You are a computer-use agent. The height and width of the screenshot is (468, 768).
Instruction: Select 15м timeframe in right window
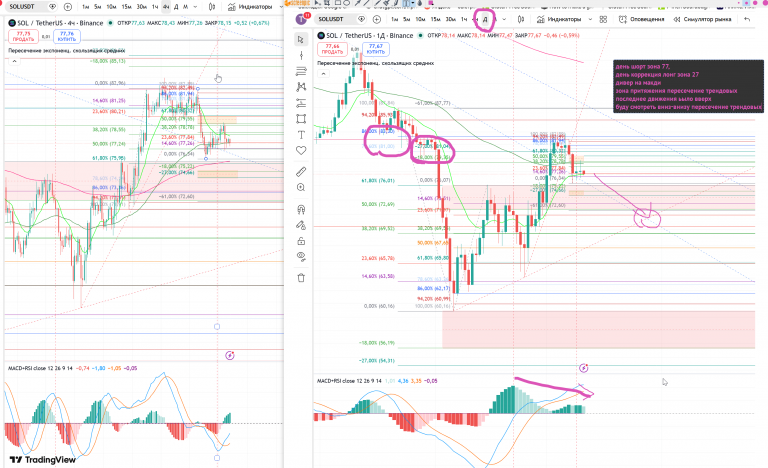[x=435, y=19]
